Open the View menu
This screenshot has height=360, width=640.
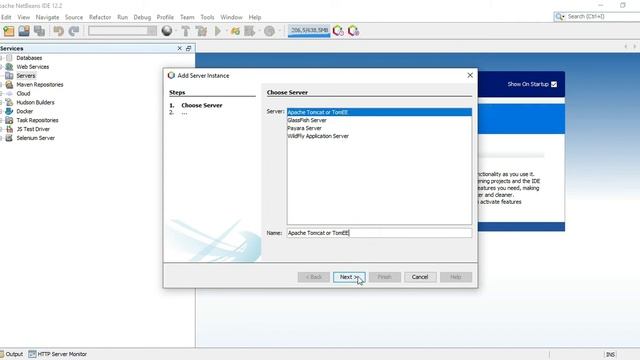click(x=24, y=17)
